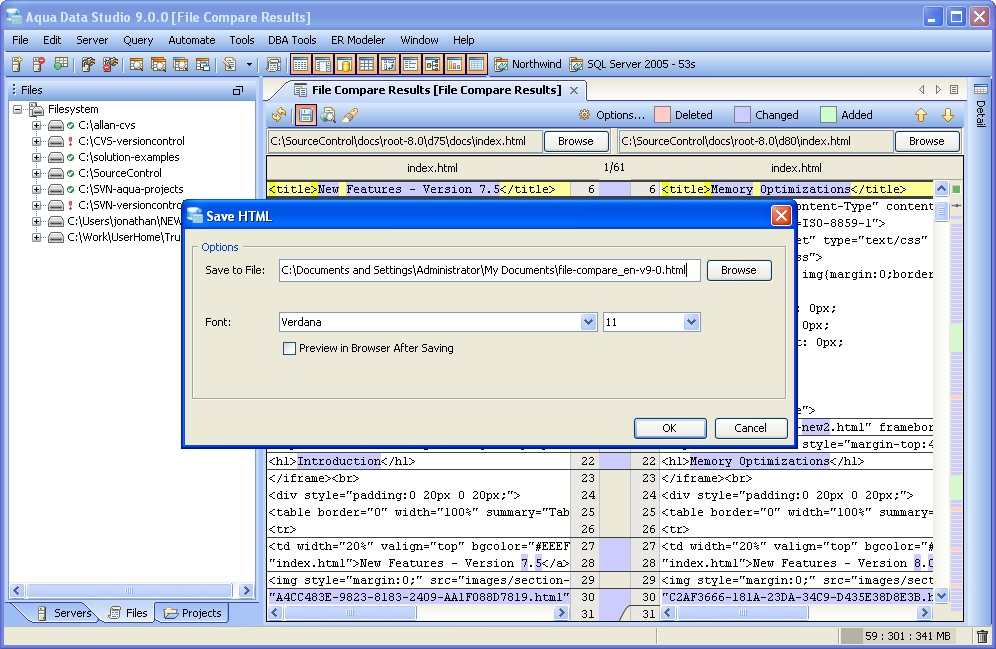
Task: Click the SQL Server 2005 shortcut icon
Action: tap(576, 64)
